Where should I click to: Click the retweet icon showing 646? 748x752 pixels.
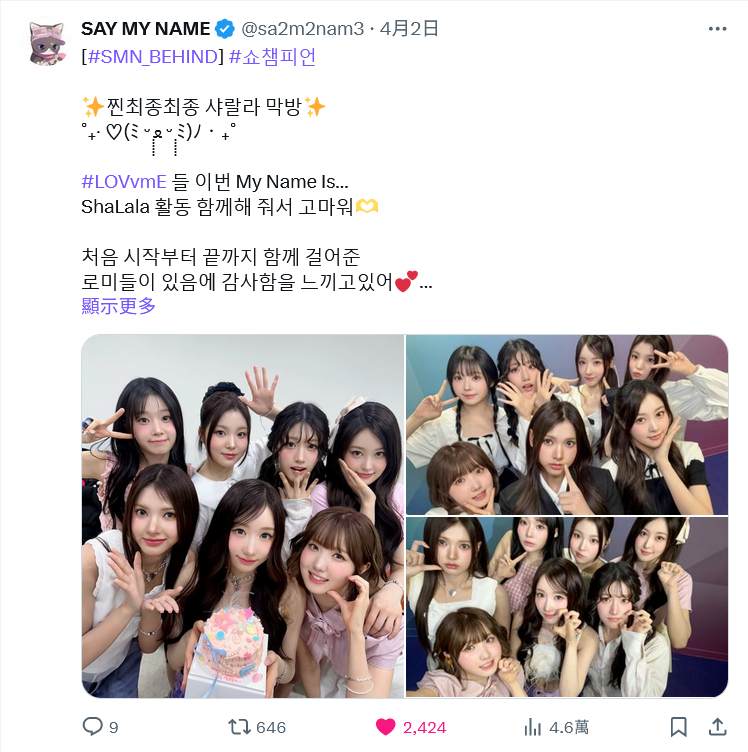pos(239,727)
